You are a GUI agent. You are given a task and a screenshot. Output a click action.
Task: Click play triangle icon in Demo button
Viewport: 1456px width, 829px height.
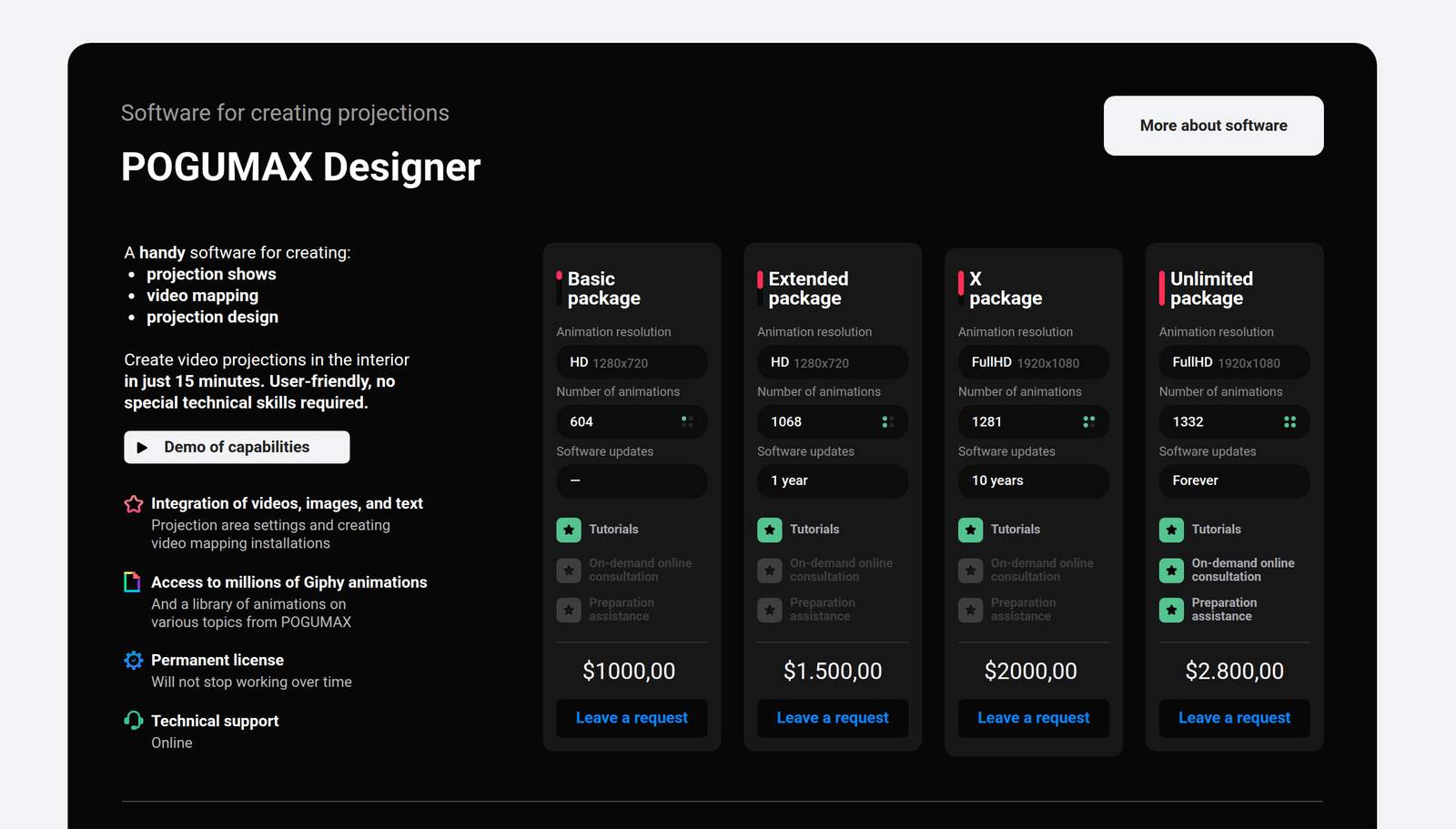[x=142, y=448]
